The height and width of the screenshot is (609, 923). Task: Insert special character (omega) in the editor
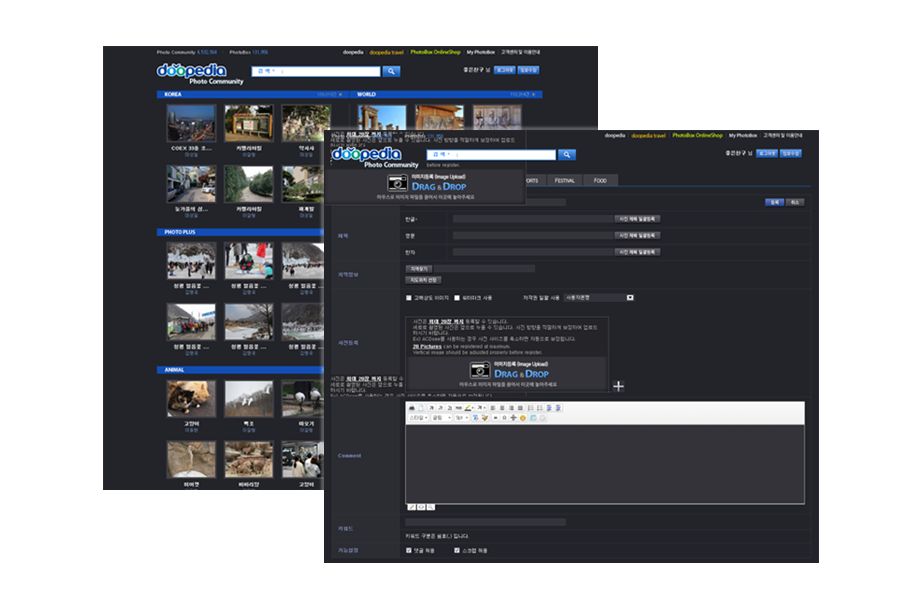coord(504,418)
